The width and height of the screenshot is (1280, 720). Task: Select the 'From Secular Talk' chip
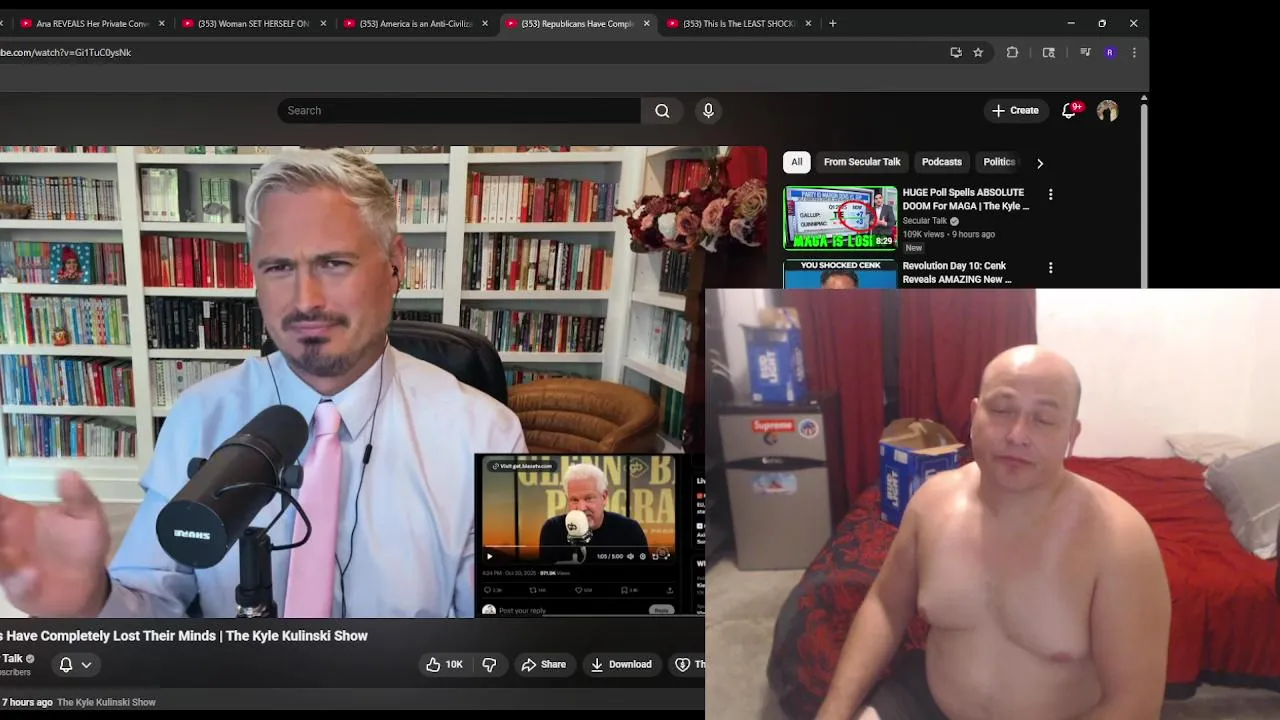point(862,162)
